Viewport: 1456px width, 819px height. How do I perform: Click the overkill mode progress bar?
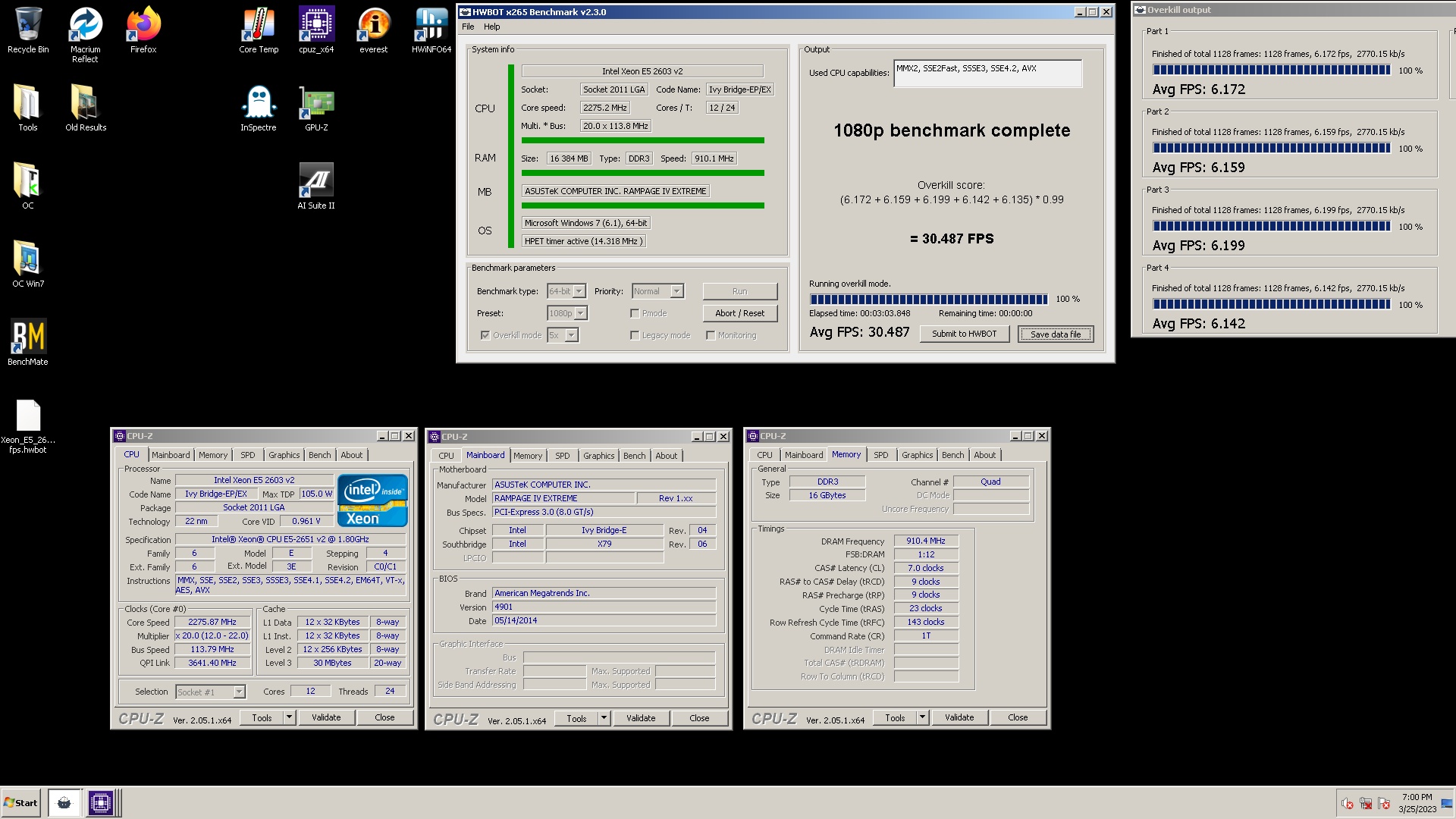(929, 299)
